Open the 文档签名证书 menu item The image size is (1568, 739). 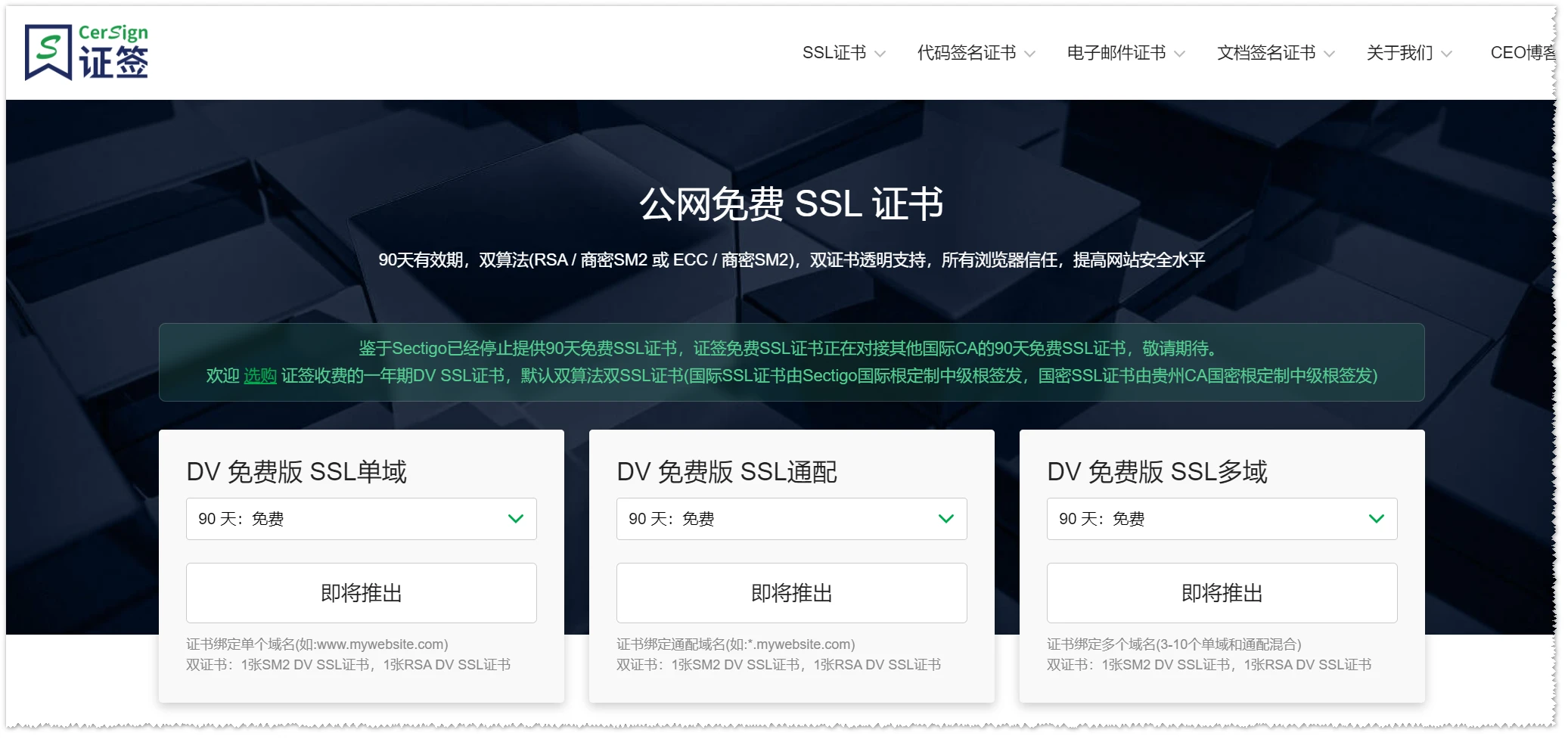point(1265,53)
